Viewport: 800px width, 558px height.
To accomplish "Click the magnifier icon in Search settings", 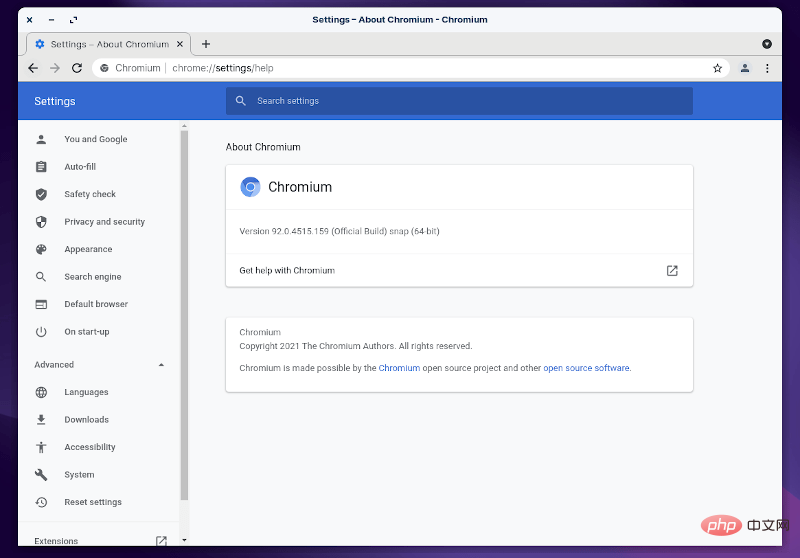I will coord(241,101).
